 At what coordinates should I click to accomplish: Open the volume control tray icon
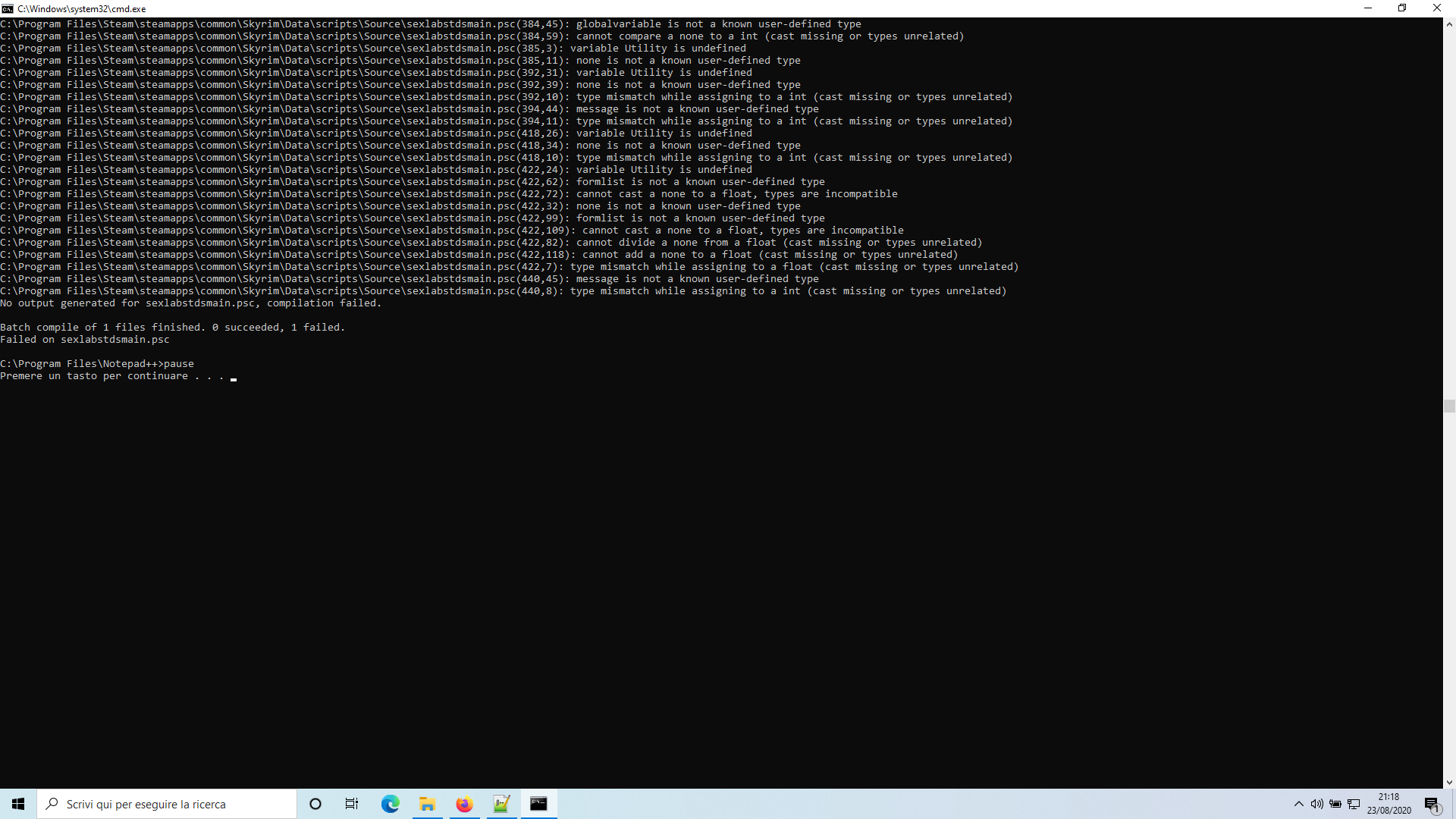(x=1316, y=804)
